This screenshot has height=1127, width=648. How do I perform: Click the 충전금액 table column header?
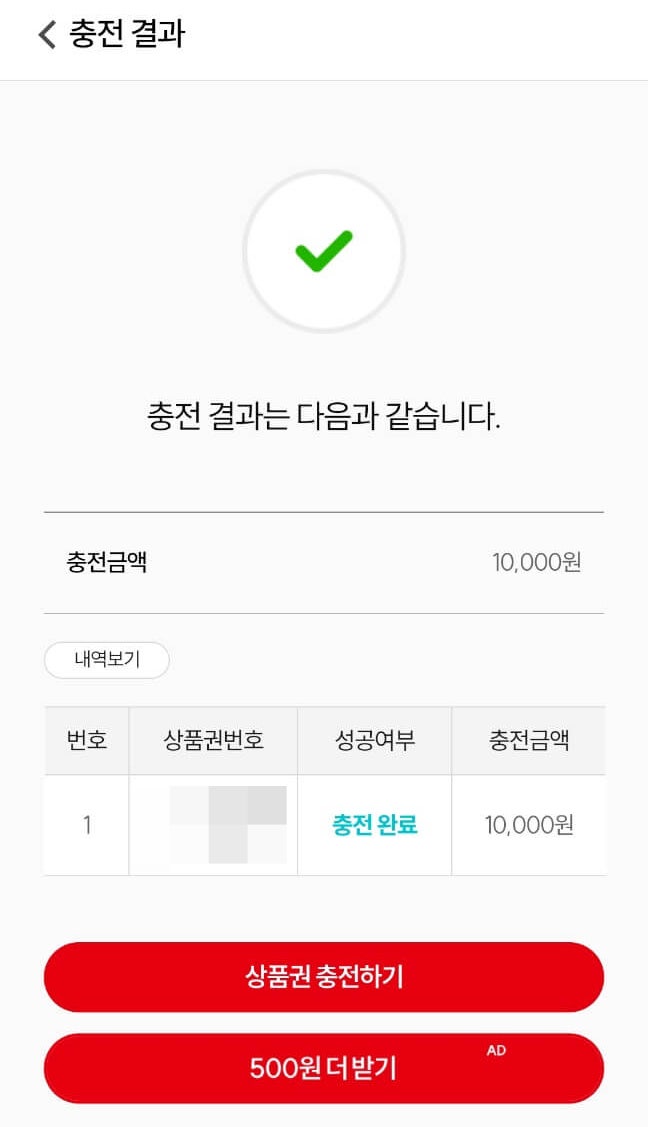pos(528,741)
